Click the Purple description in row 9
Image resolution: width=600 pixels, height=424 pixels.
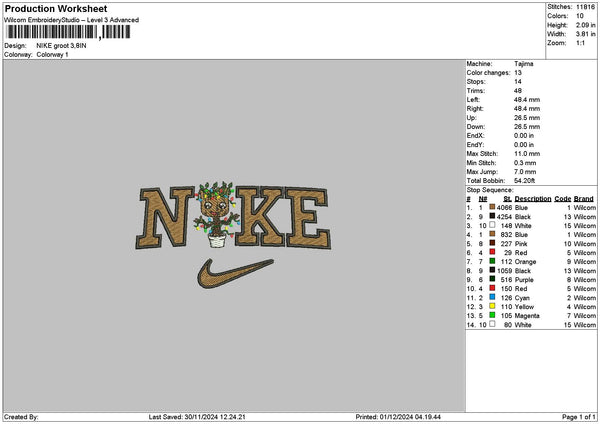[x=524, y=280]
